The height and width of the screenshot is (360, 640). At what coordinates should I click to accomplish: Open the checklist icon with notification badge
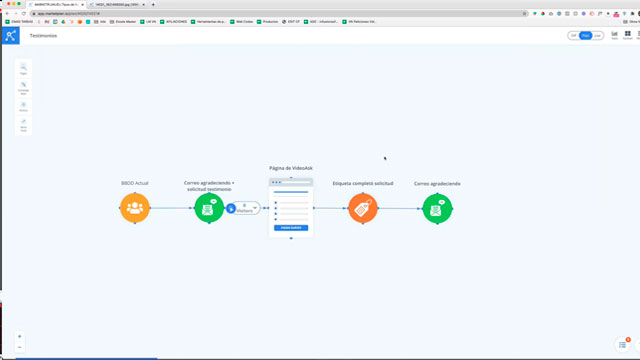(x=622, y=345)
